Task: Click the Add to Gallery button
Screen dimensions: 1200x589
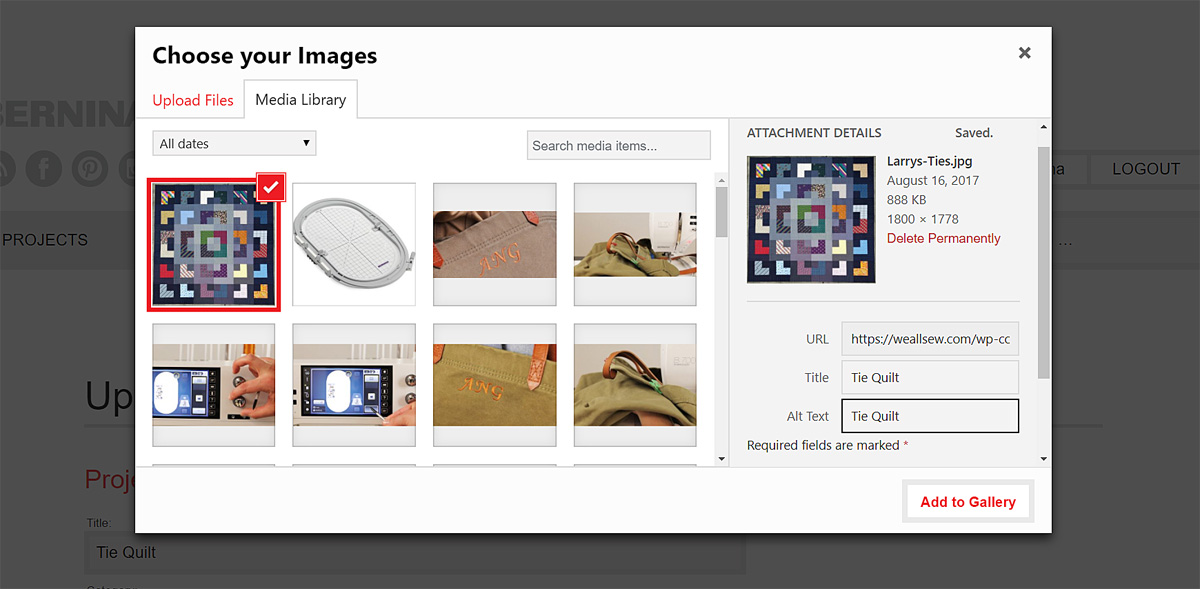Action: pos(968,502)
